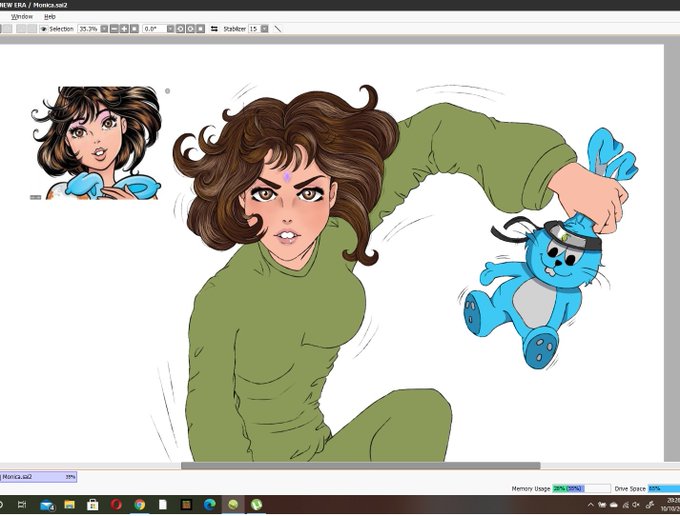The image size is (680, 516).
Task: Open uTorrent from the taskbar
Action: coord(256,505)
